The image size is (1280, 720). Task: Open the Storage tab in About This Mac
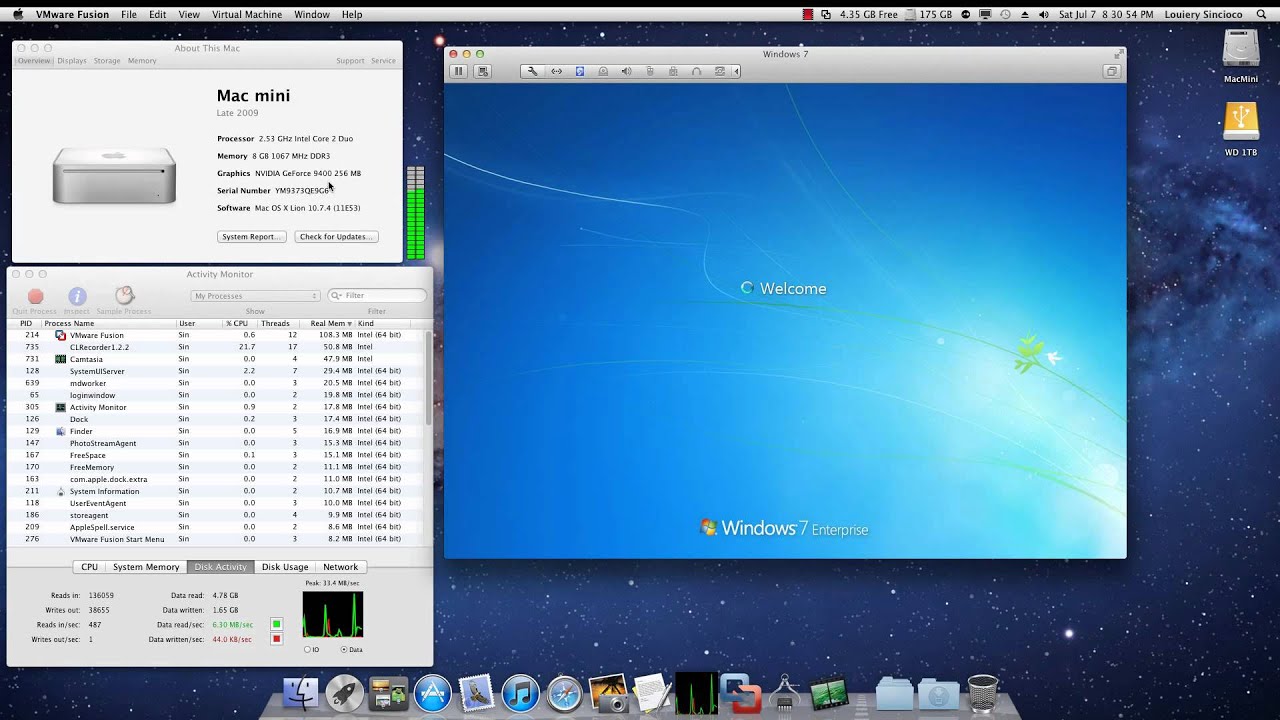(107, 61)
